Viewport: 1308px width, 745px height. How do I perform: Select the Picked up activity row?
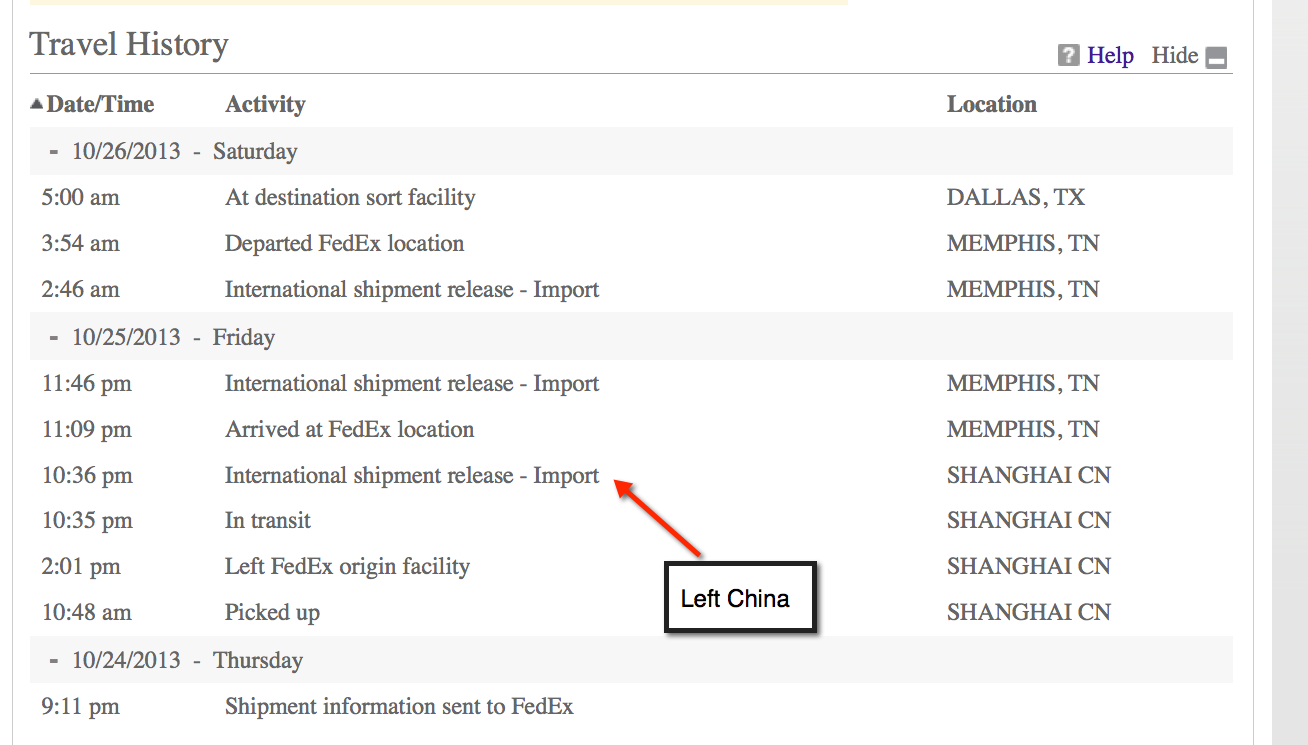click(272, 613)
